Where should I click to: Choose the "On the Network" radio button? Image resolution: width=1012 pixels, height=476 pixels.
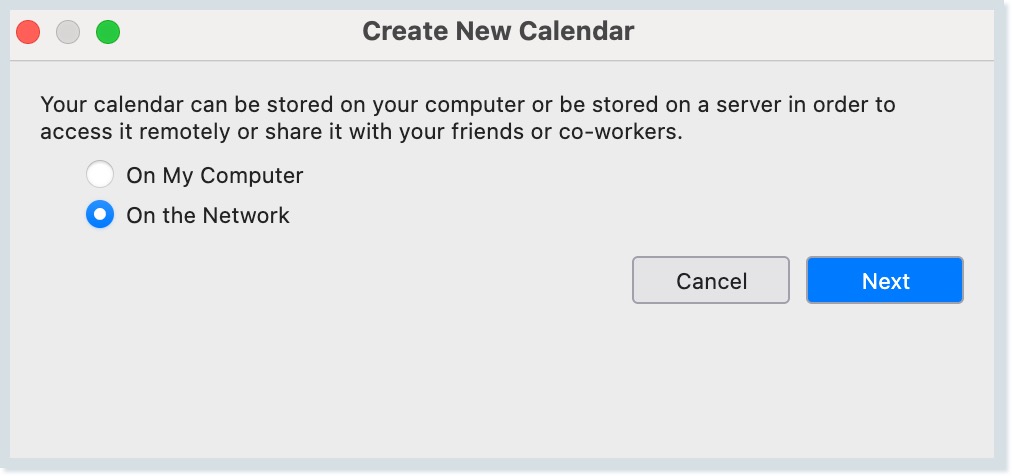pos(100,215)
